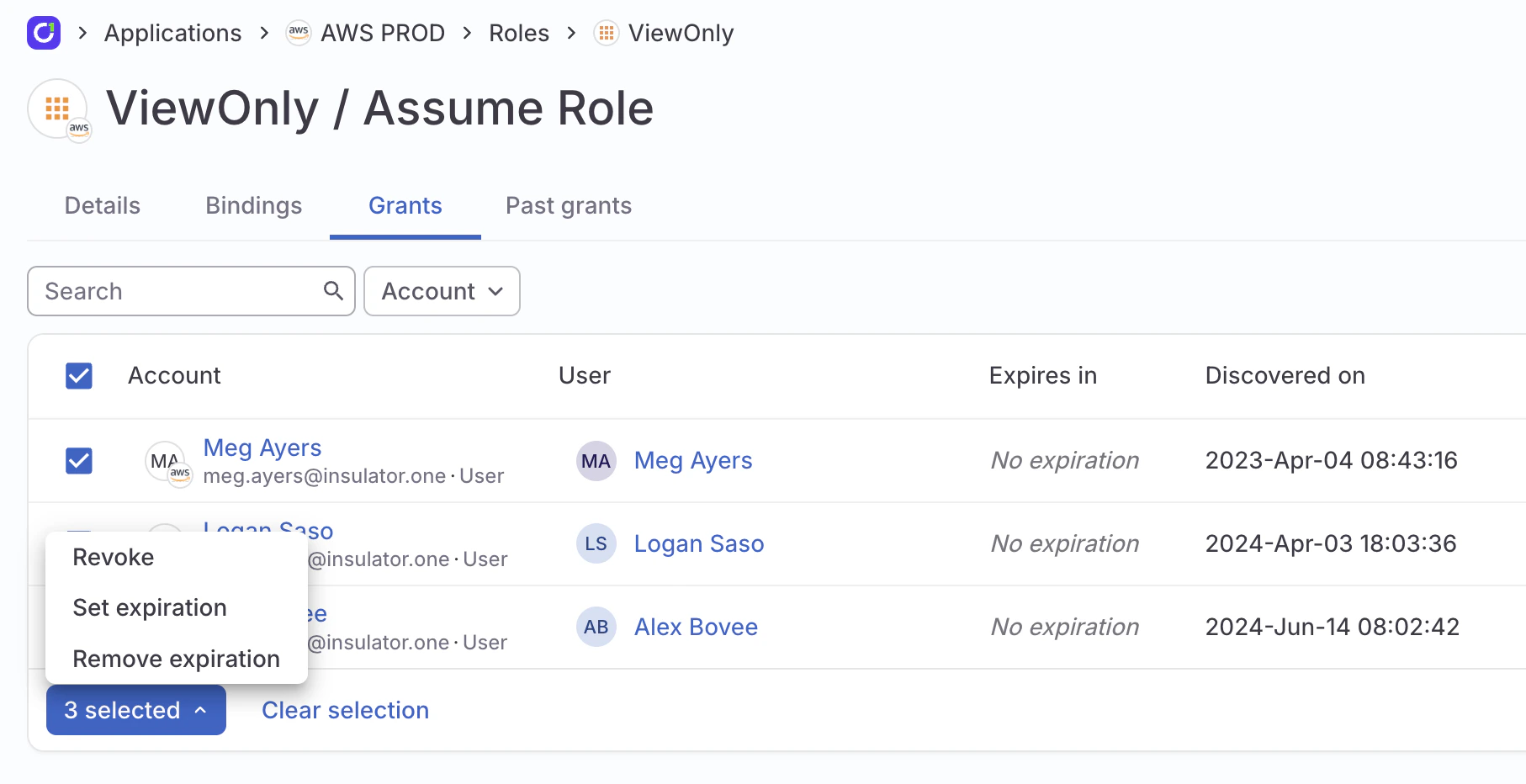Switch to the Past grants tab
The image size is (1526, 784).
tap(569, 206)
